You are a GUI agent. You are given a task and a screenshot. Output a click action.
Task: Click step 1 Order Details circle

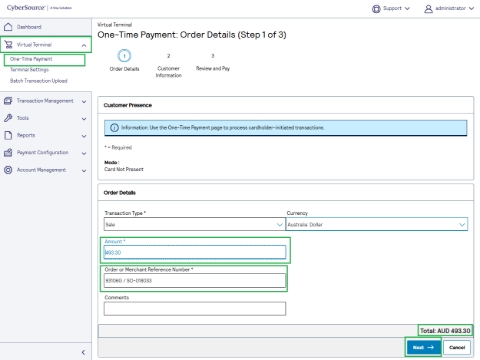pos(124,56)
